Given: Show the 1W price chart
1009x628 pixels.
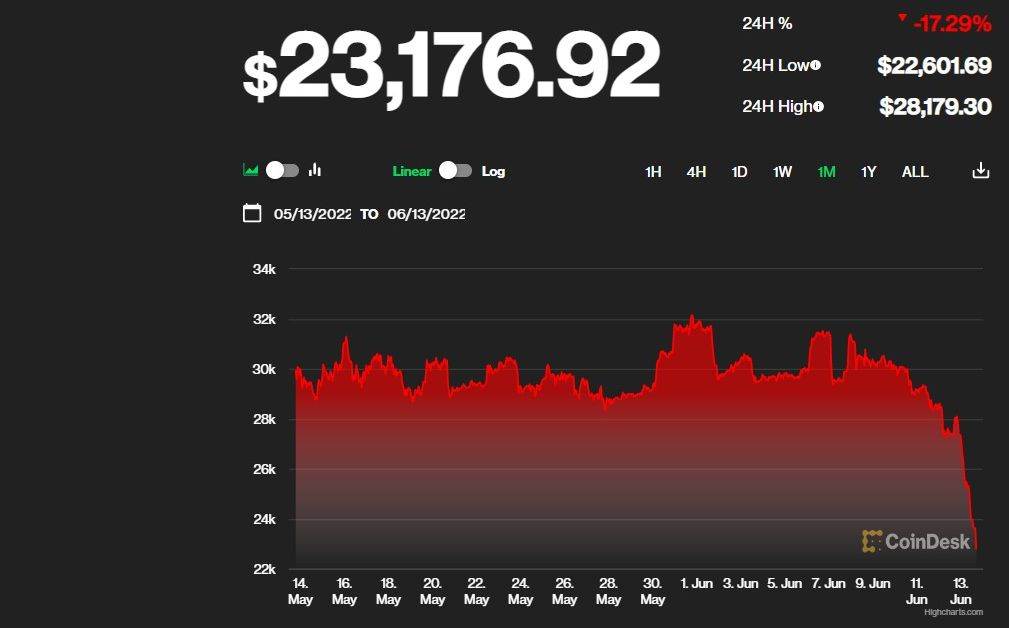Looking at the screenshot, I should tap(782, 171).
